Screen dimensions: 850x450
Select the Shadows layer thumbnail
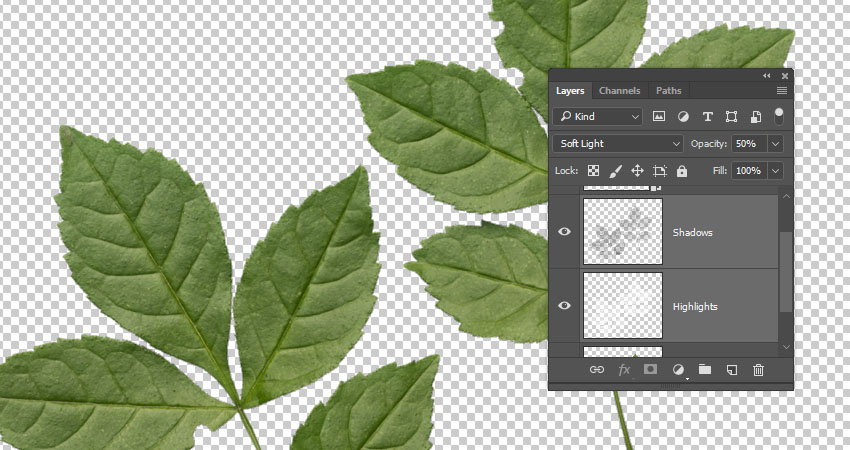623,232
